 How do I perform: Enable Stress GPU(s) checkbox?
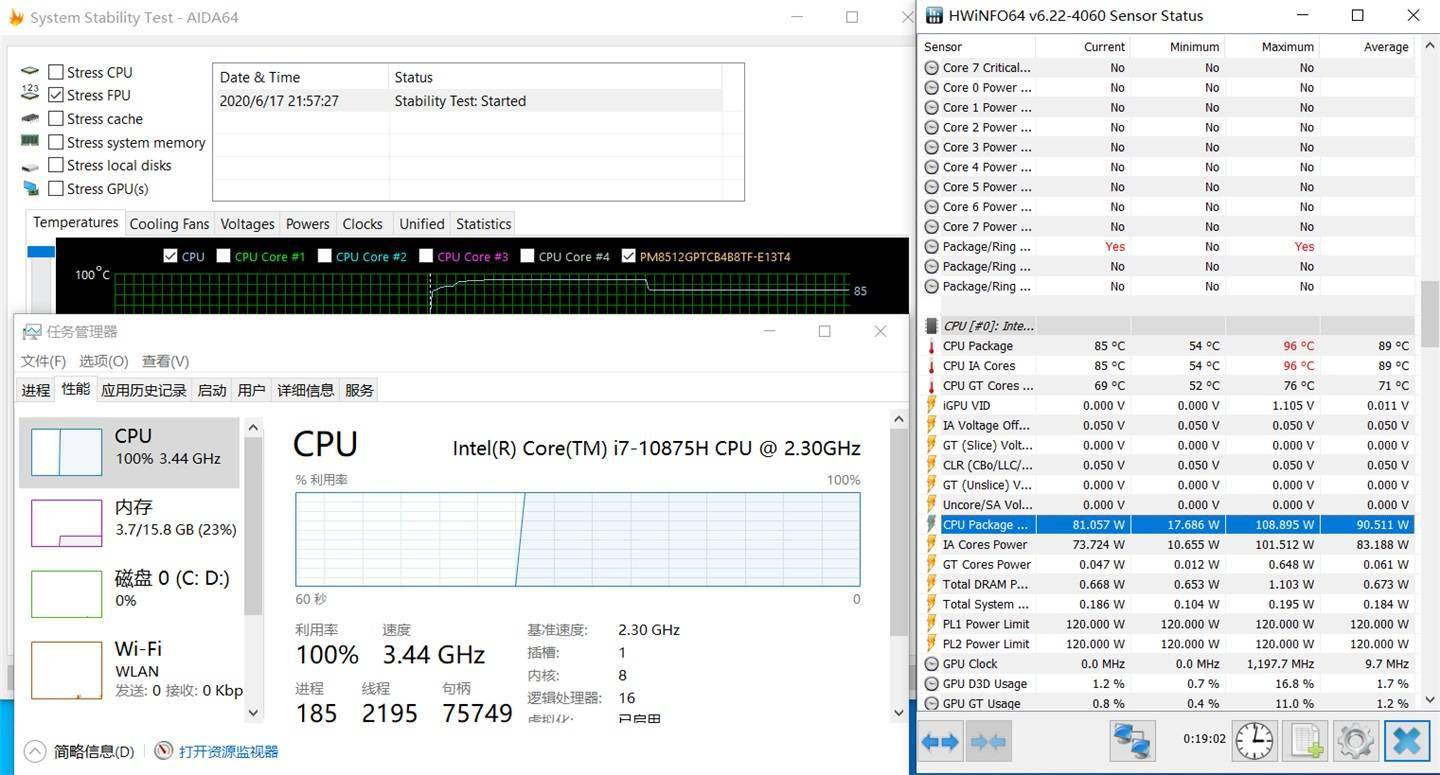click(56, 189)
